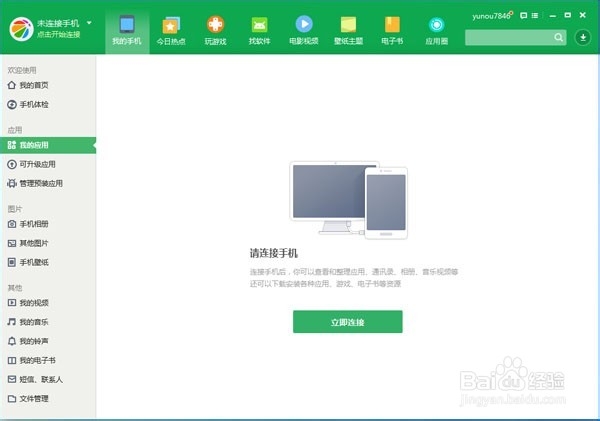600x421 pixels.
Task: Select 我的应用 in the sidebar
Action: pyautogui.click(x=48, y=145)
